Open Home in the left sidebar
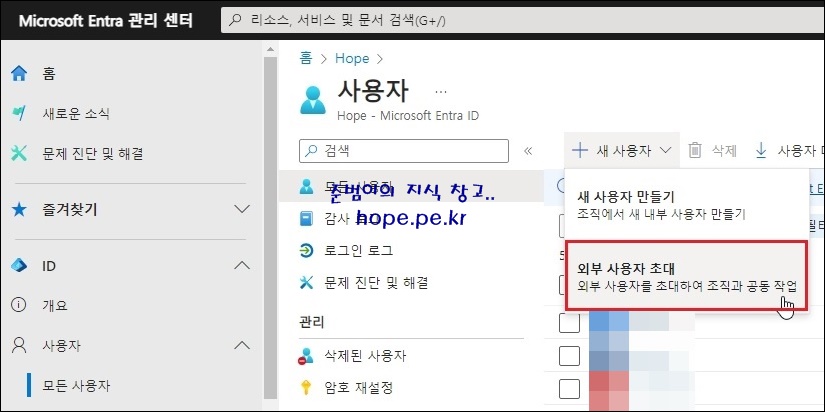Screen dimensions: 825x412 48,74
